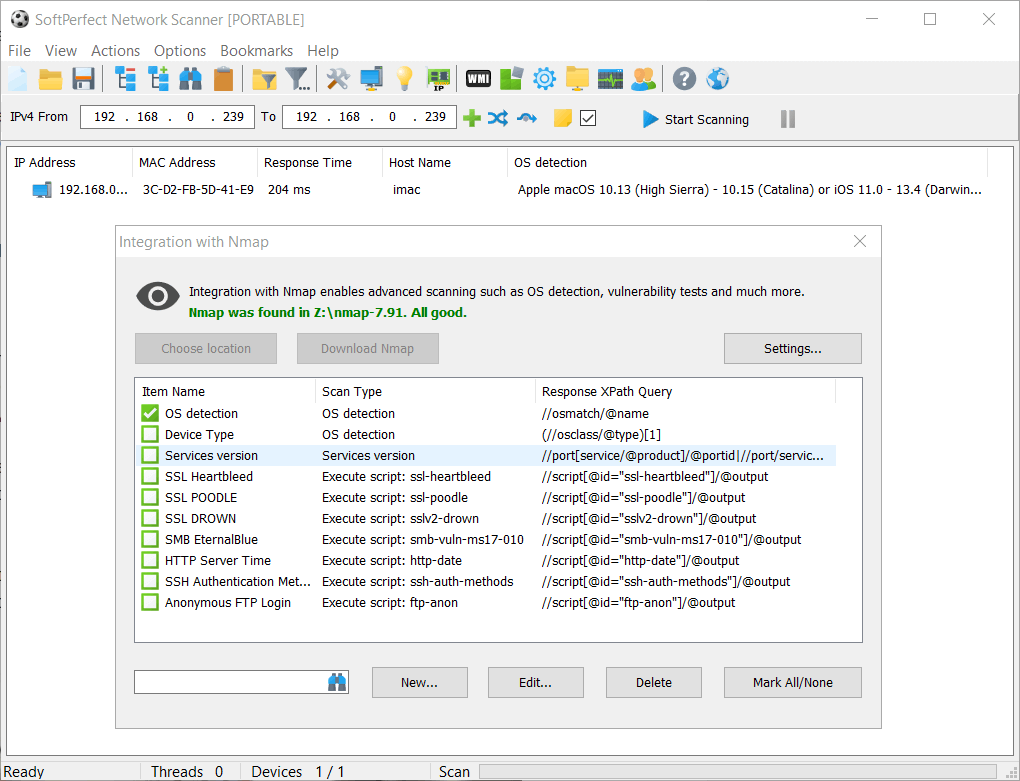
Task: Click the blue curved arrow icon beside shuffle
Action: [527, 118]
